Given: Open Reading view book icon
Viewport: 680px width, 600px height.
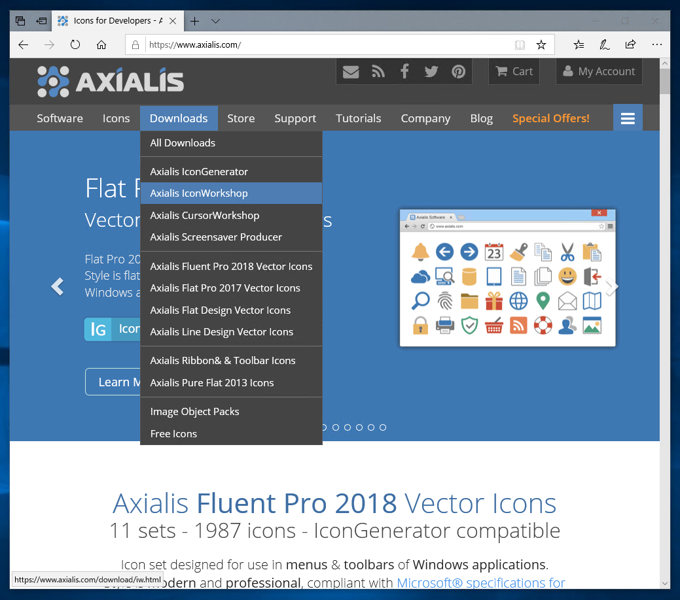Looking at the screenshot, I should point(520,45).
